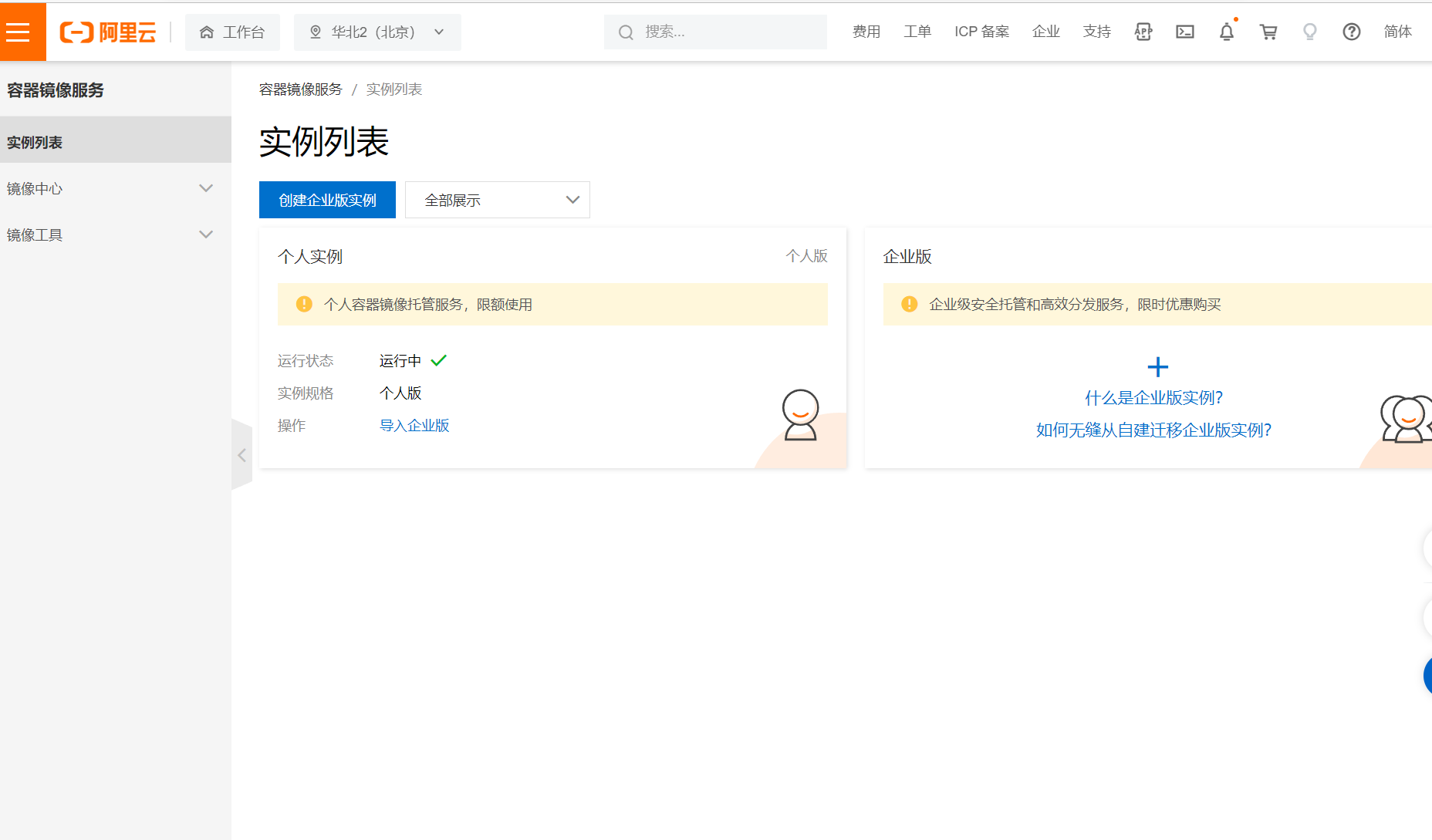Open the 什么是企业版实例? link
Image resolution: width=1432 pixels, height=840 pixels.
coord(1153,398)
